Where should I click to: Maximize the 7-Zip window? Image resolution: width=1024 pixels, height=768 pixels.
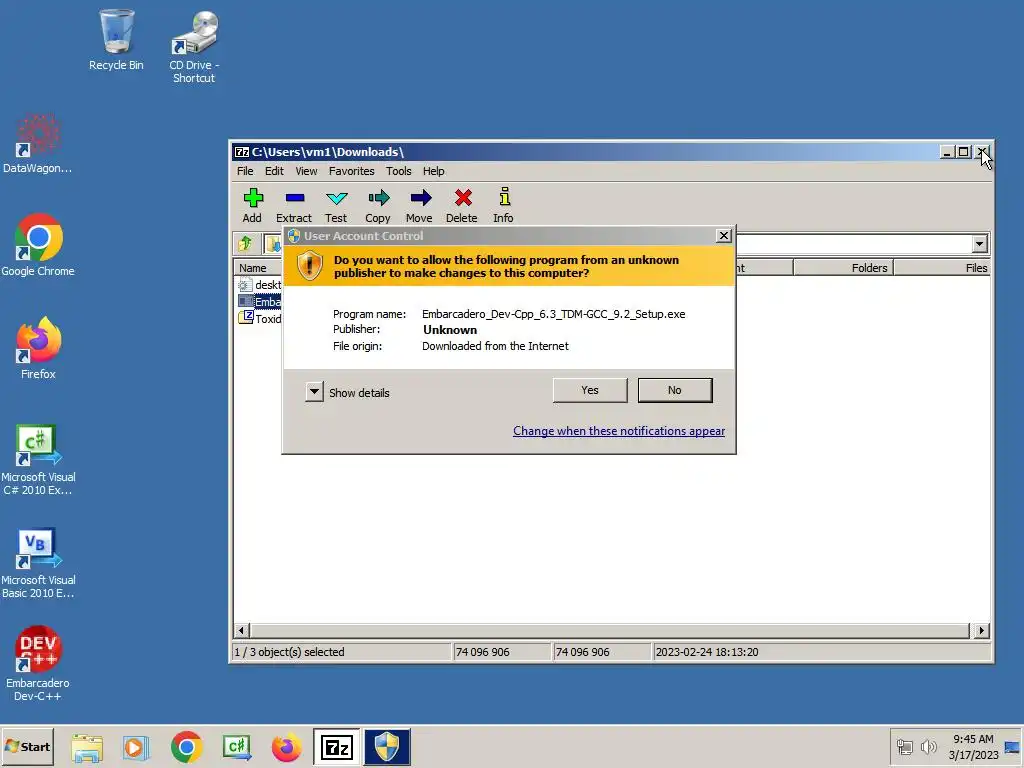(x=963, y=152)
